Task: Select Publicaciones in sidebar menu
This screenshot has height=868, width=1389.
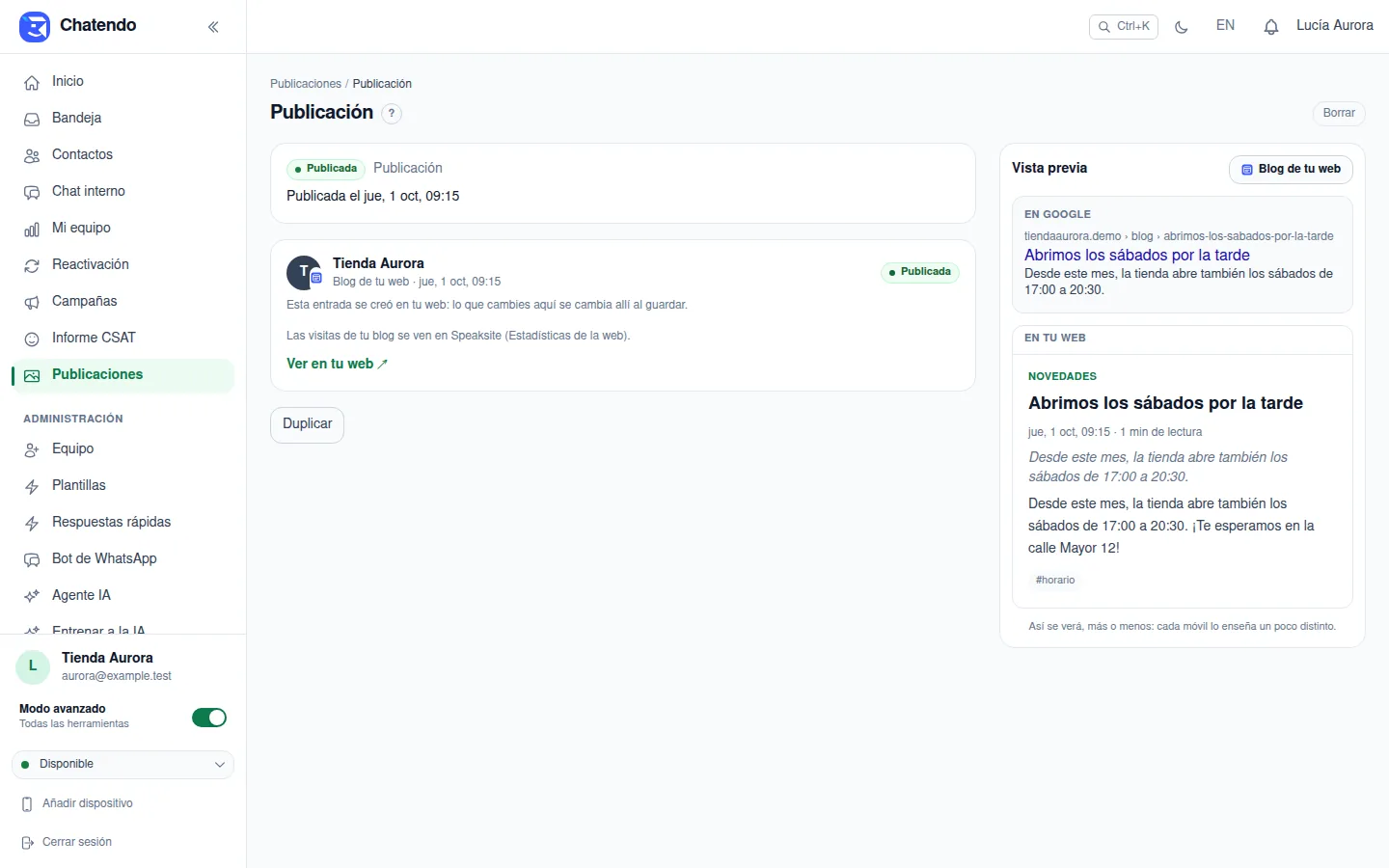Action: [x=123, y=375]
